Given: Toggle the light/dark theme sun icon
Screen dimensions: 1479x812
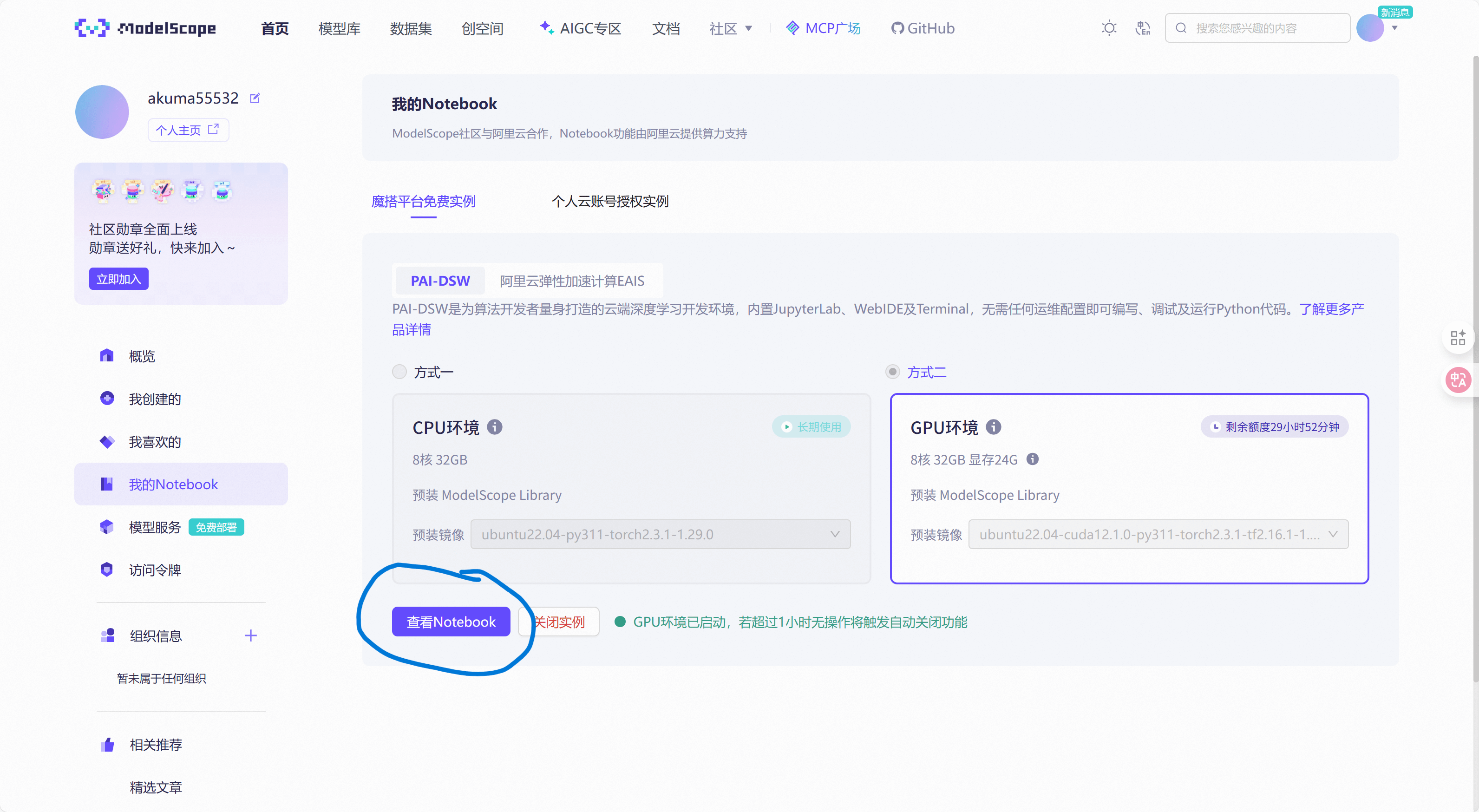Looking at the screenshot, I should pos(1109,28).
